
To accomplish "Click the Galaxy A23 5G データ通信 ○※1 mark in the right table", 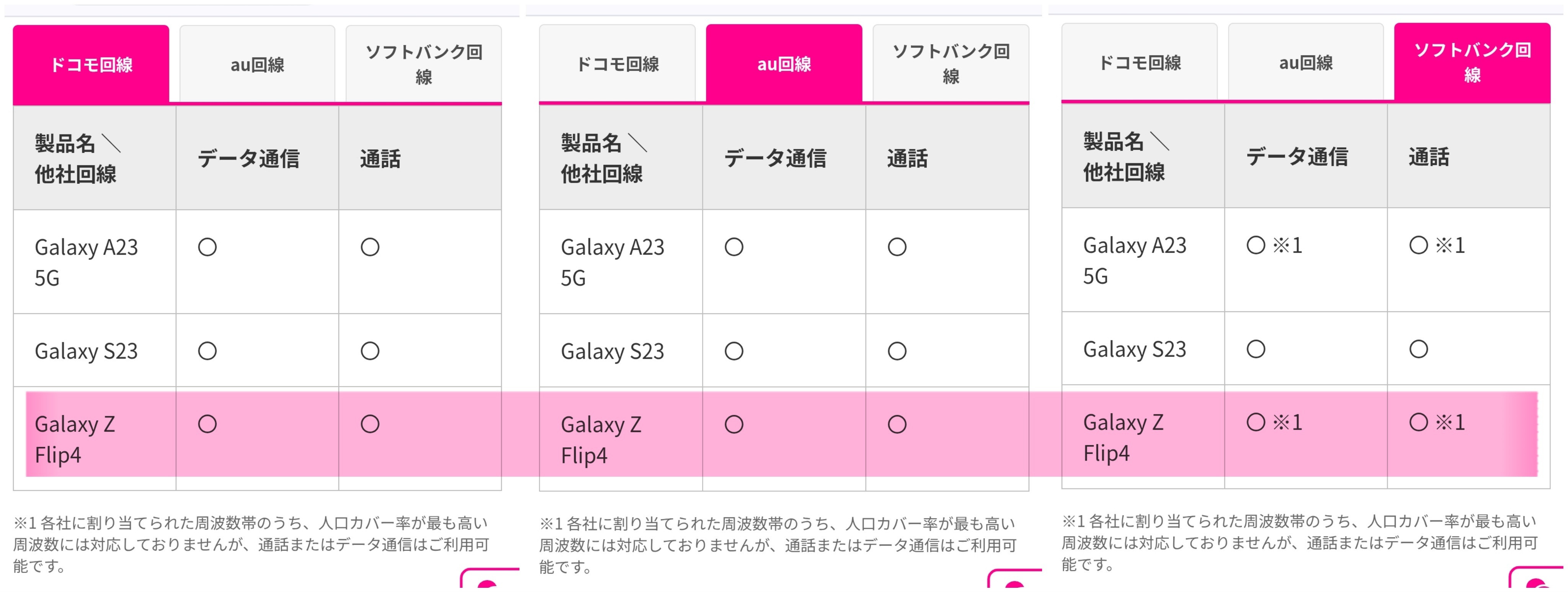I will (1274, 245).
